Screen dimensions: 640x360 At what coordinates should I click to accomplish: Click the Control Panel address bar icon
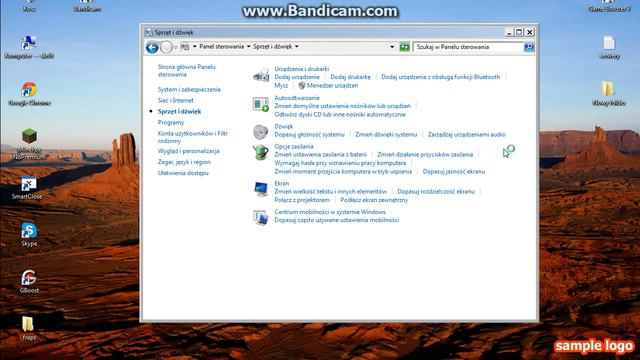click(x=185, y=47)
